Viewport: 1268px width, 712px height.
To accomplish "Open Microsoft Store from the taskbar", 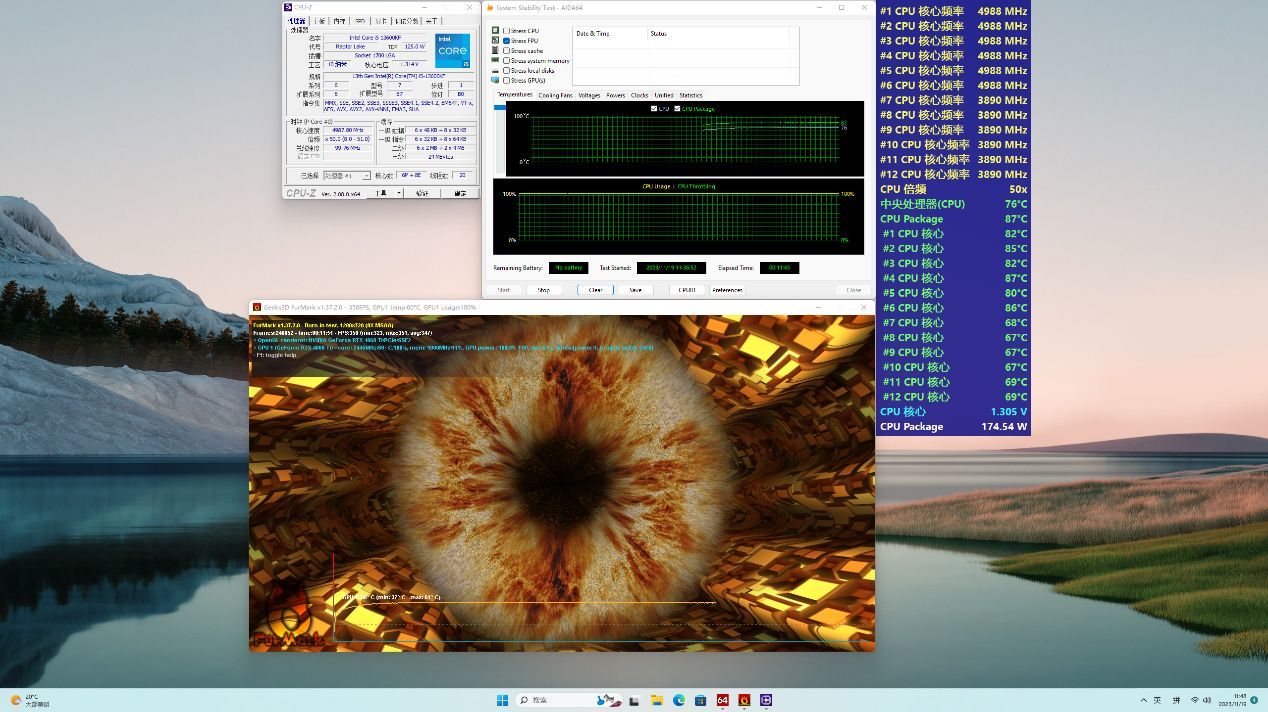I will [700, 700].
